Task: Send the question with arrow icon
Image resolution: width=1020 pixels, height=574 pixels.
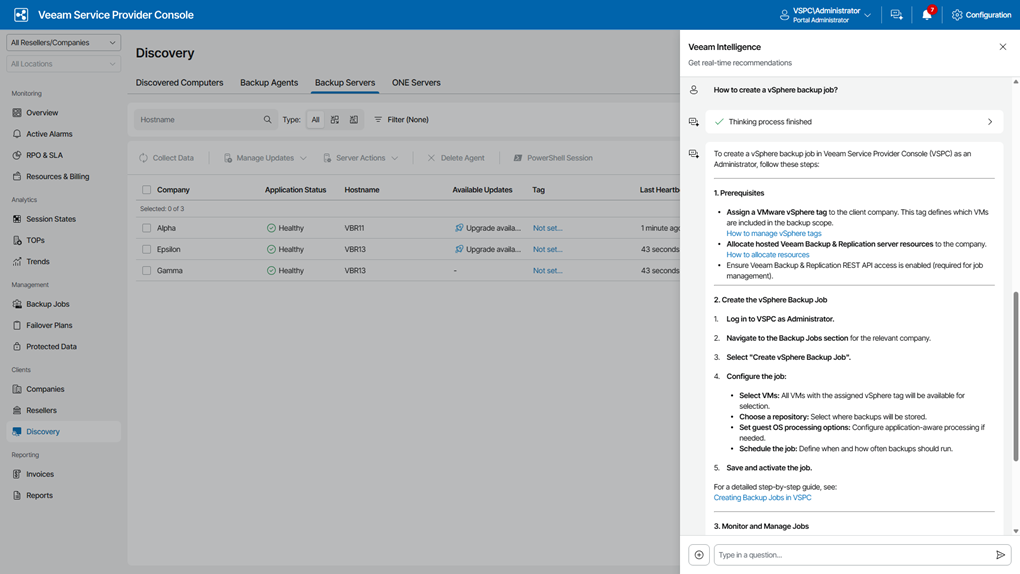Action: [1000, 555]
